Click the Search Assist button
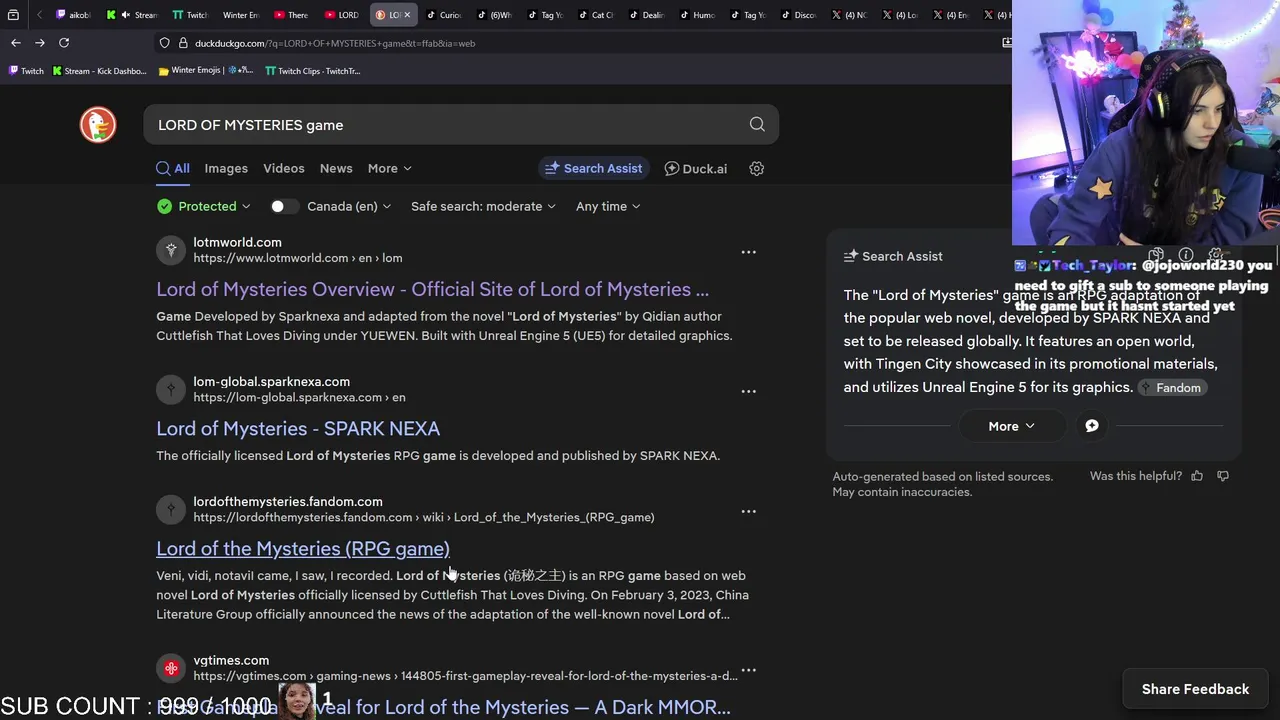Viewport: 1280px width, 720px height. pos(594,168)
